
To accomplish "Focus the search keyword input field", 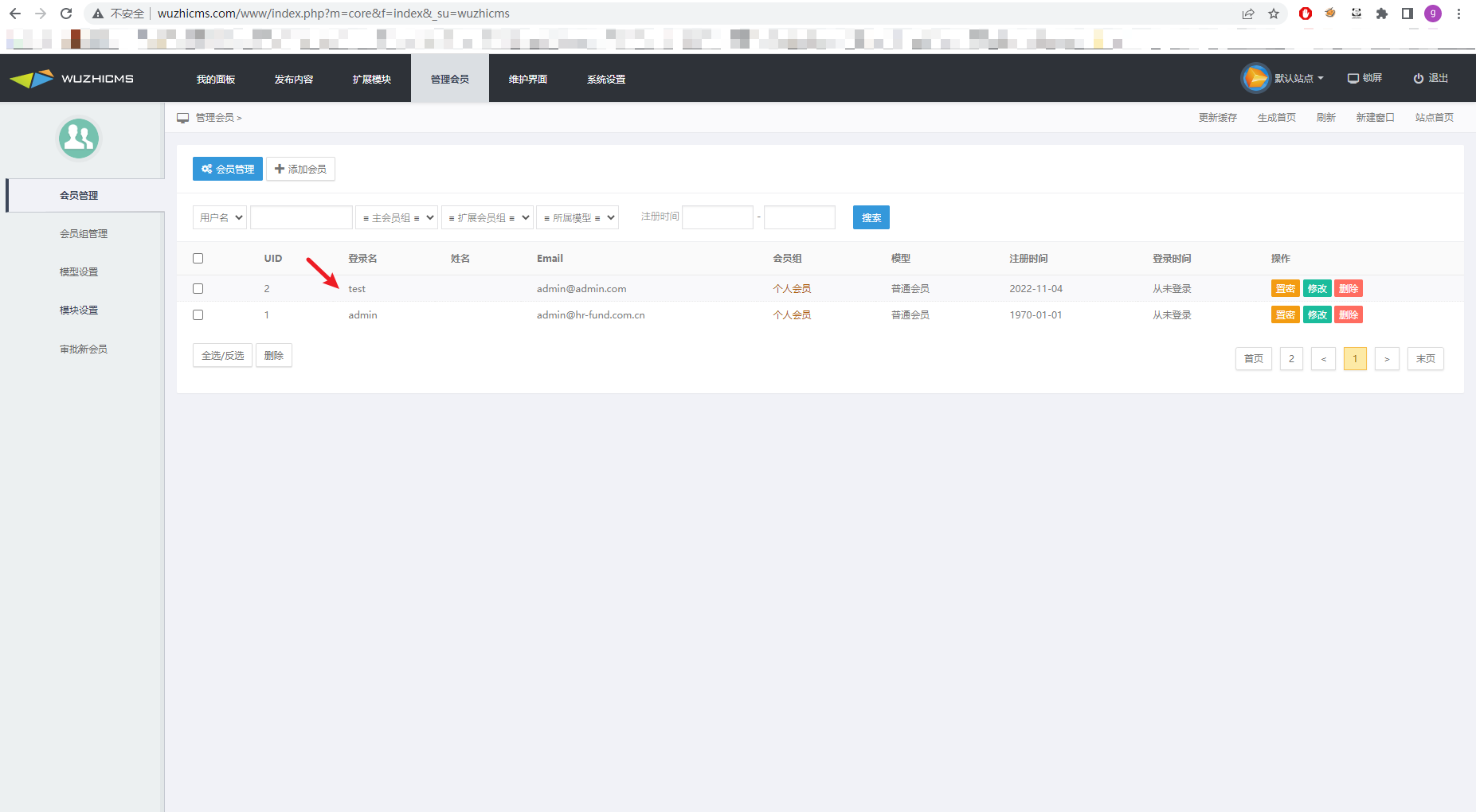I will pyautogui.click(x=301, y=217).
